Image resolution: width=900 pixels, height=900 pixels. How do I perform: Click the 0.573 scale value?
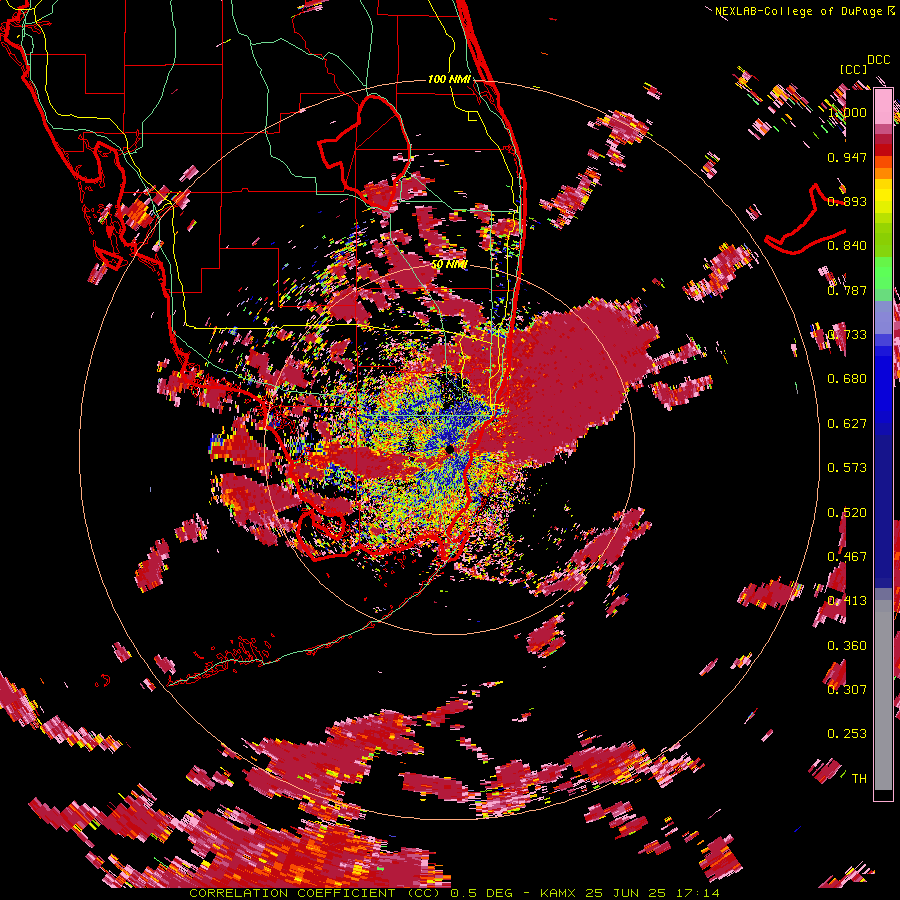847,468
